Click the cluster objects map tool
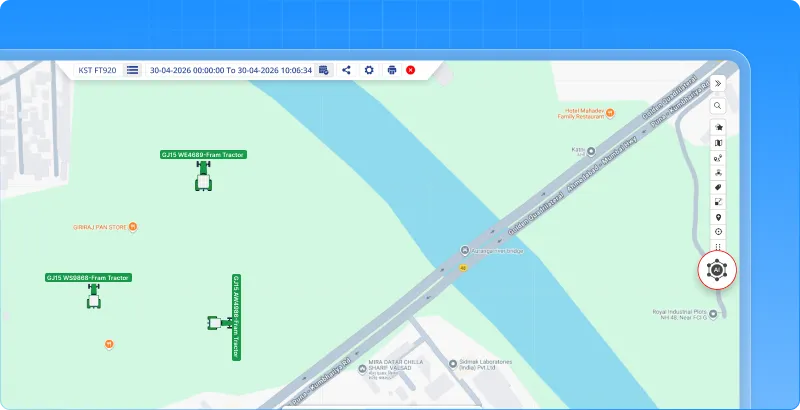This screenshot has width=800, height=410. [718, 173]
